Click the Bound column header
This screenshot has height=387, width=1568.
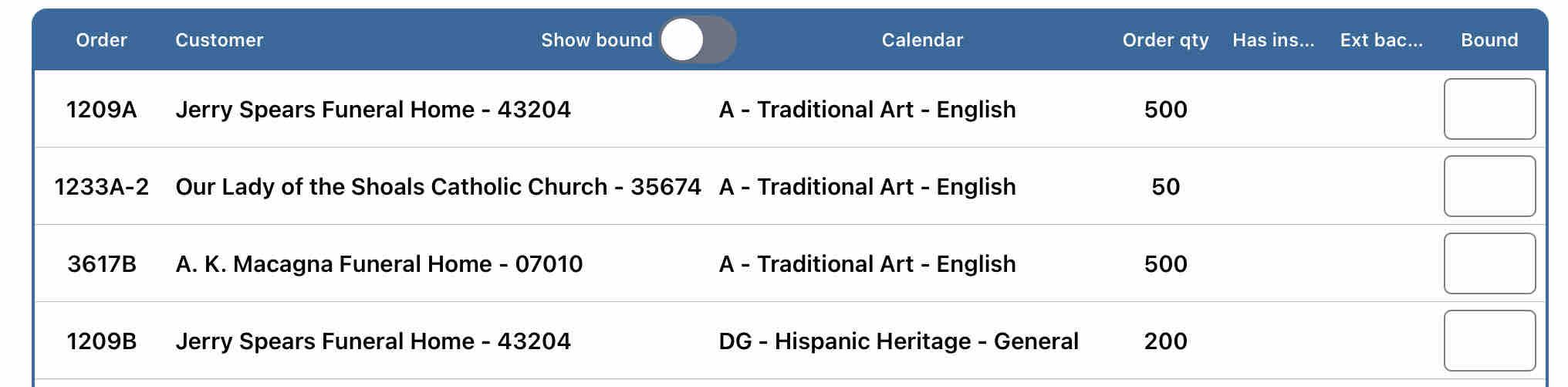1489,40
